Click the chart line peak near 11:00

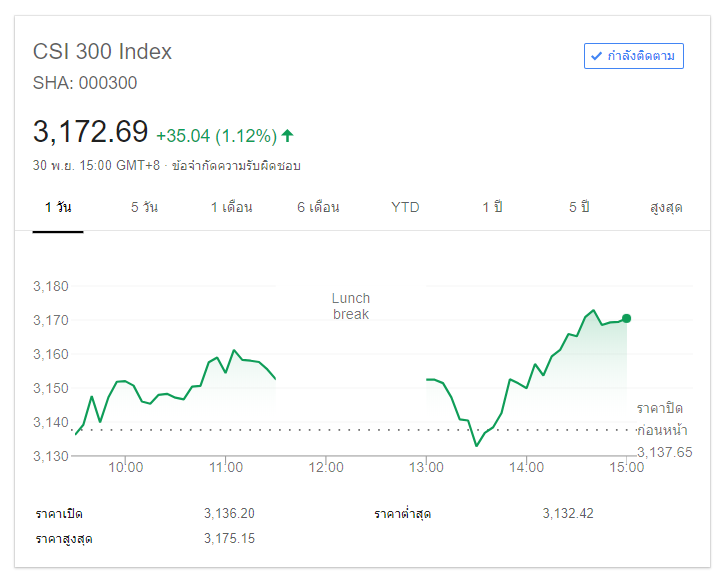pos(234,351)
